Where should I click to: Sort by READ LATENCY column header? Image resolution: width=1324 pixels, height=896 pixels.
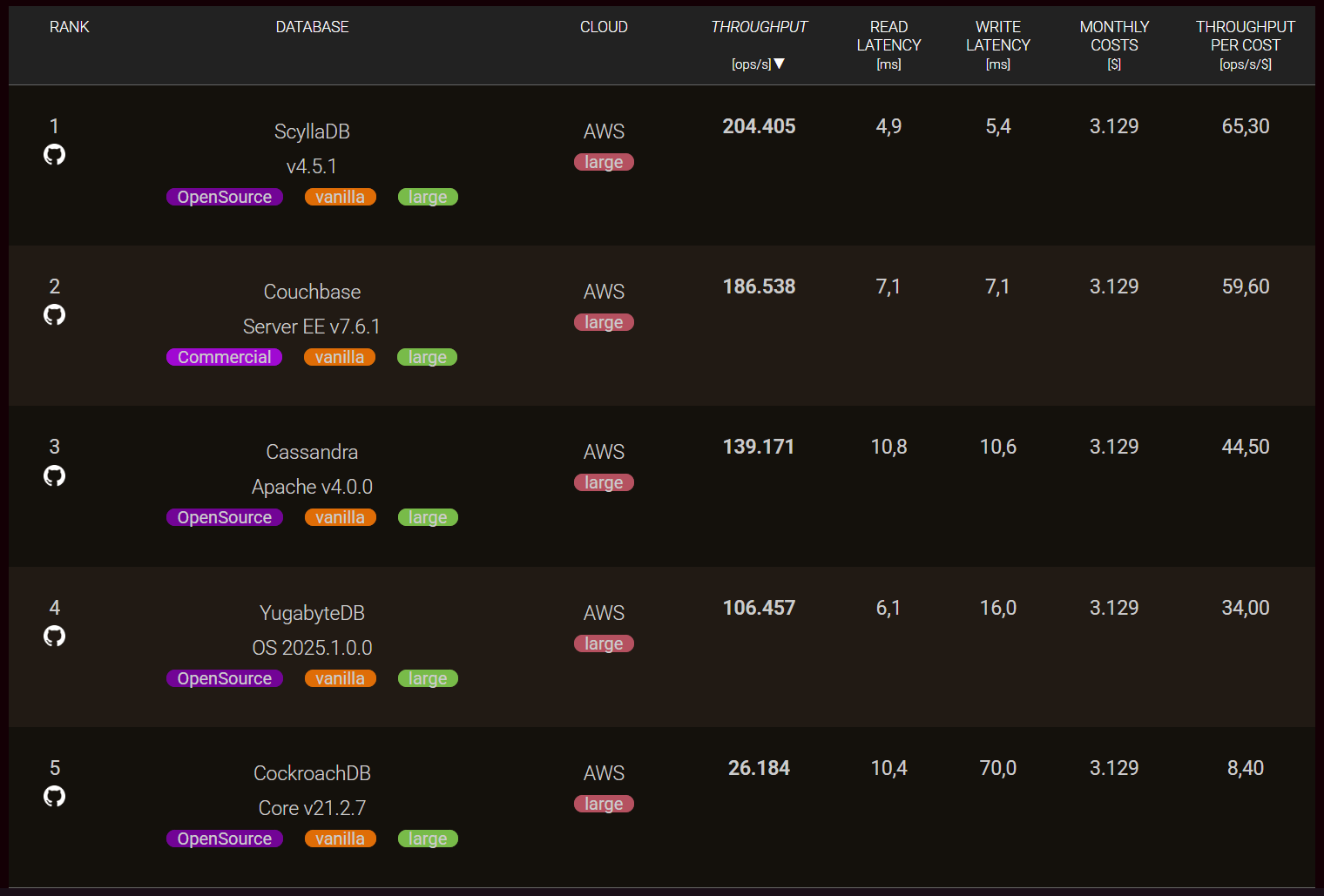(888, 36)
